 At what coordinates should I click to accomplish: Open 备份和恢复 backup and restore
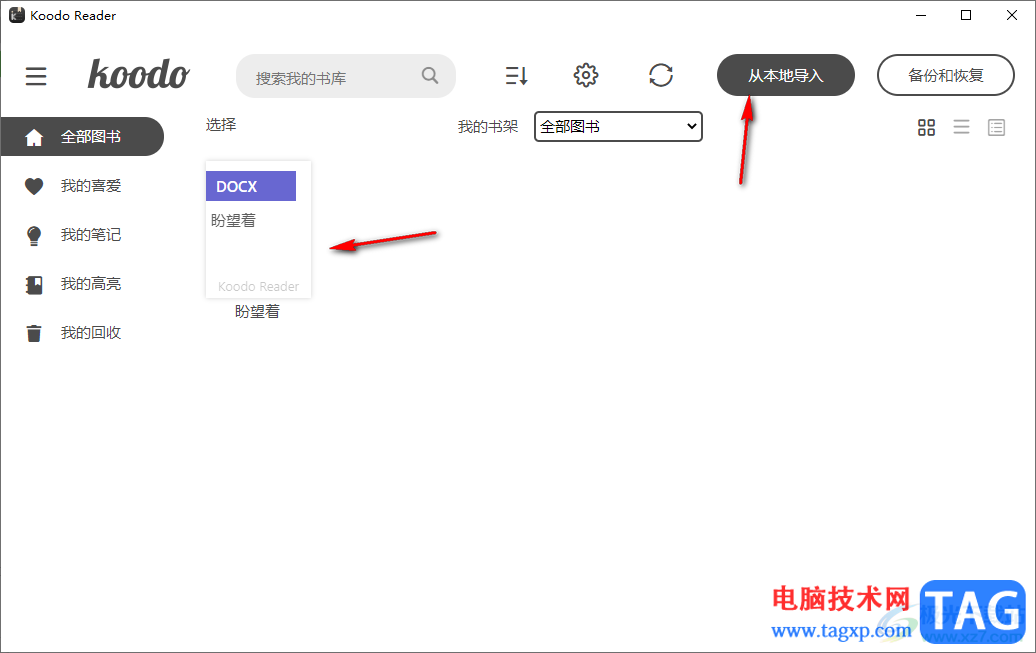pyautogui.click(x=945, y=75)
